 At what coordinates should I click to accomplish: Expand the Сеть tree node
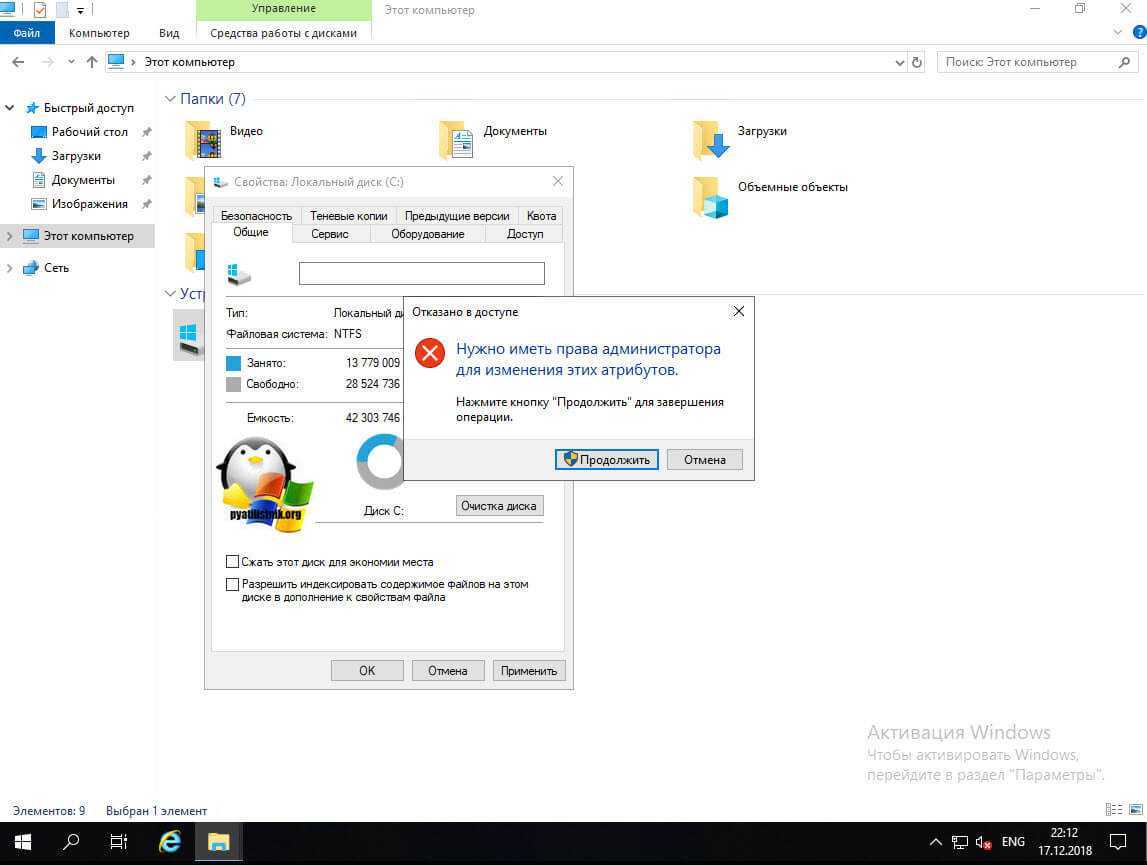pos(10,268)
